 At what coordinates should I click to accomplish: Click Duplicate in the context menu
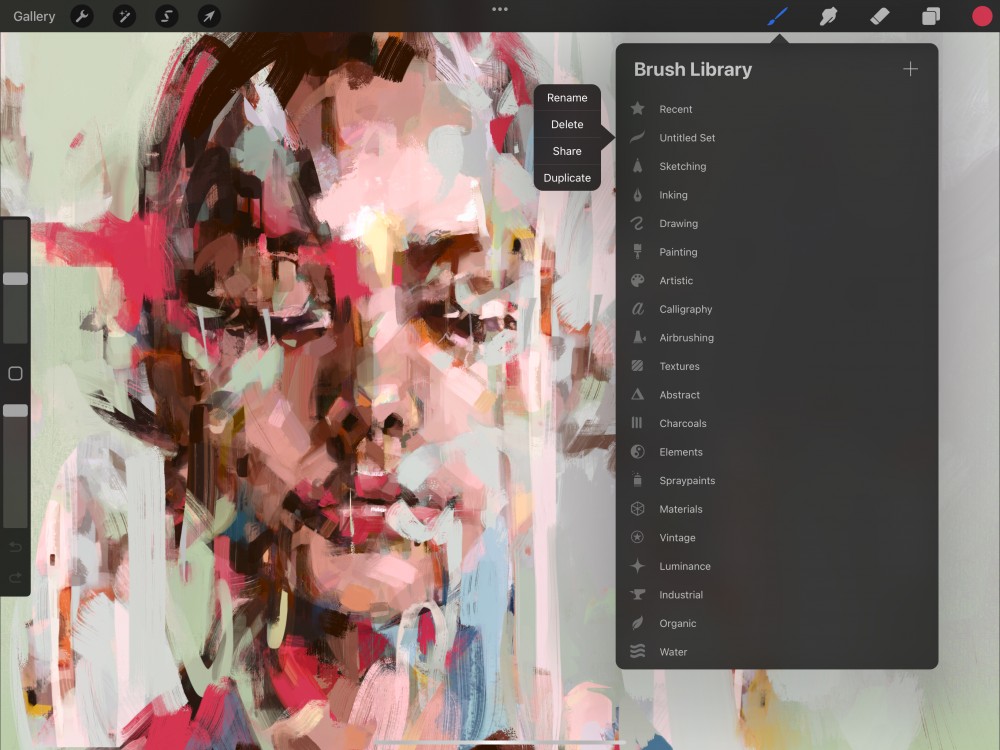(x=567, y=178)
